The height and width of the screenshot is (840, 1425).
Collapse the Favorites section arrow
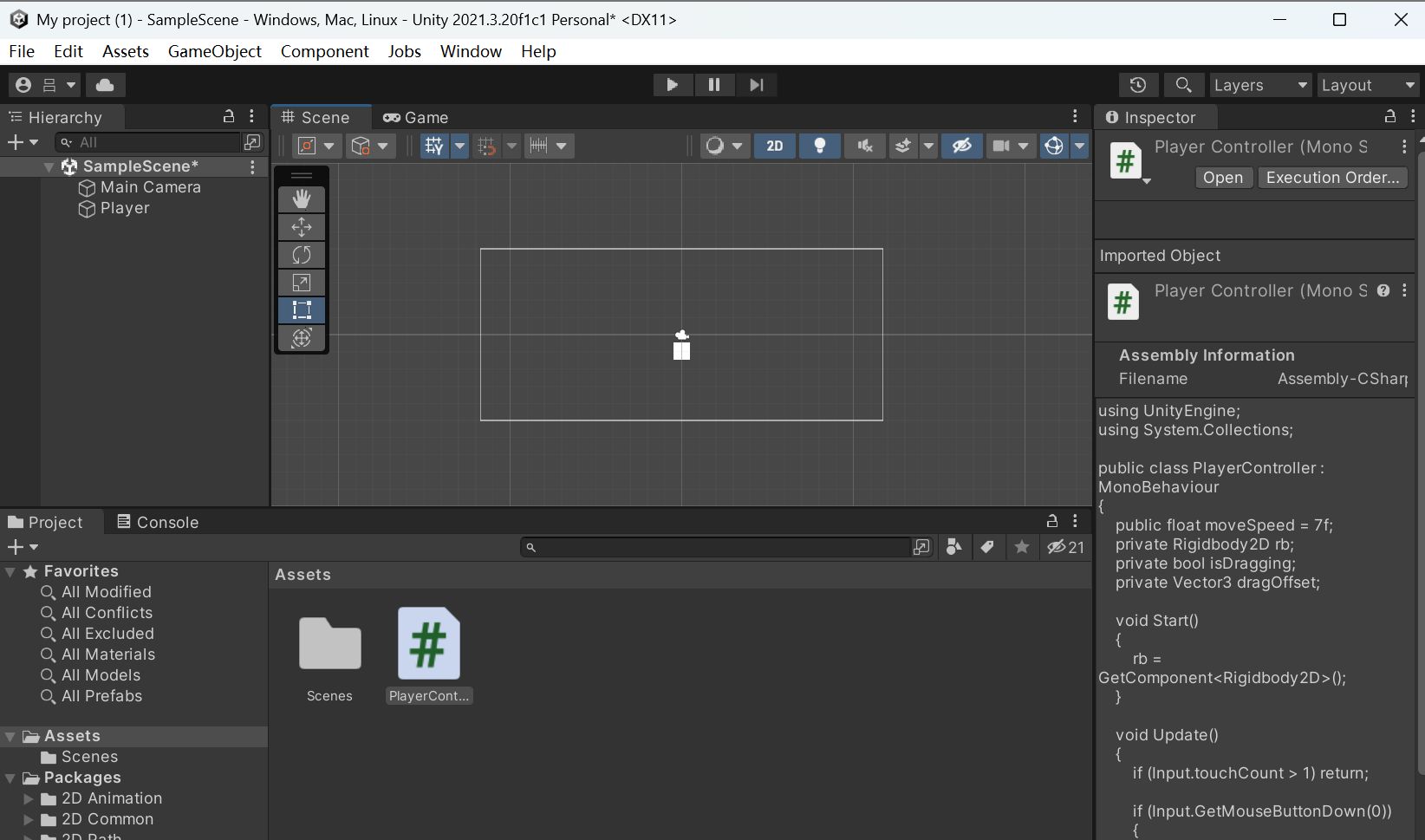(10, 572)
